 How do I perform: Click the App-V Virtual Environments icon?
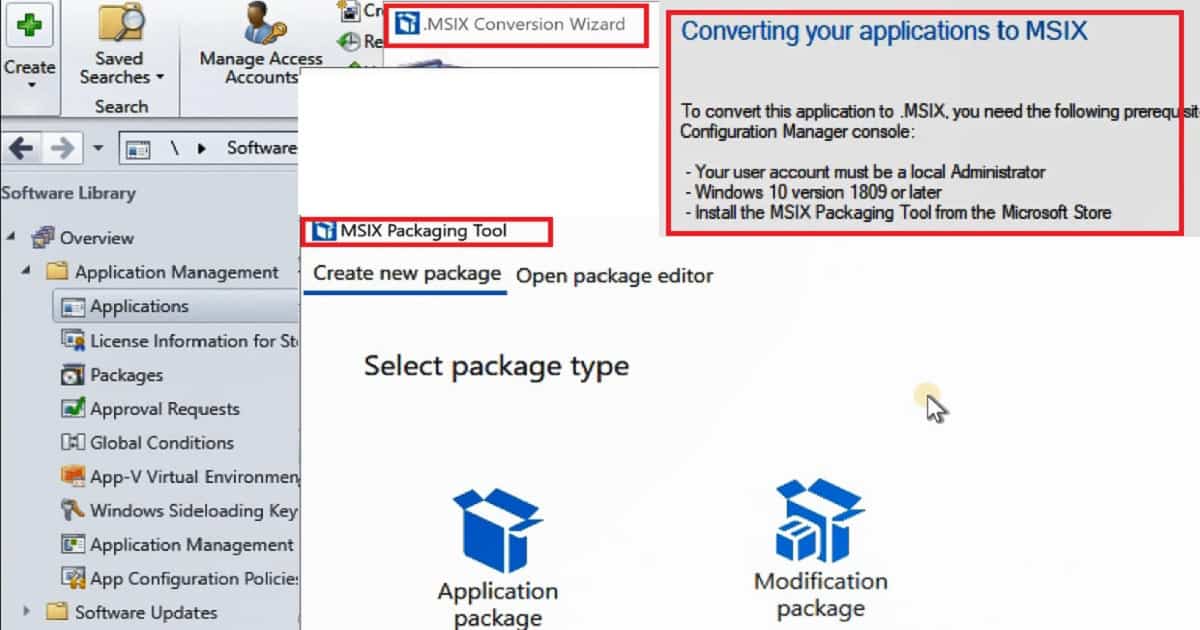pos(74,476)
